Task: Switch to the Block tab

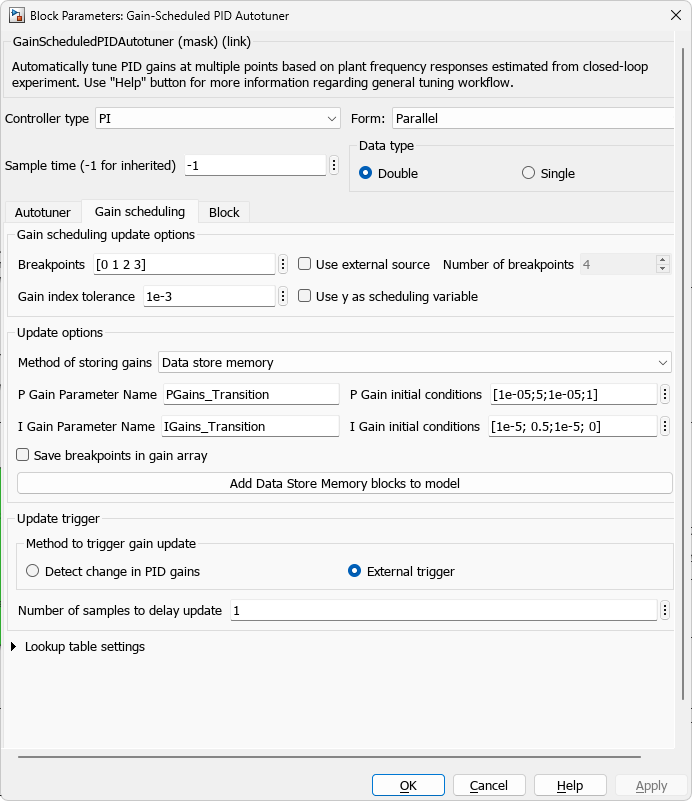Action: tap(224, 212)
